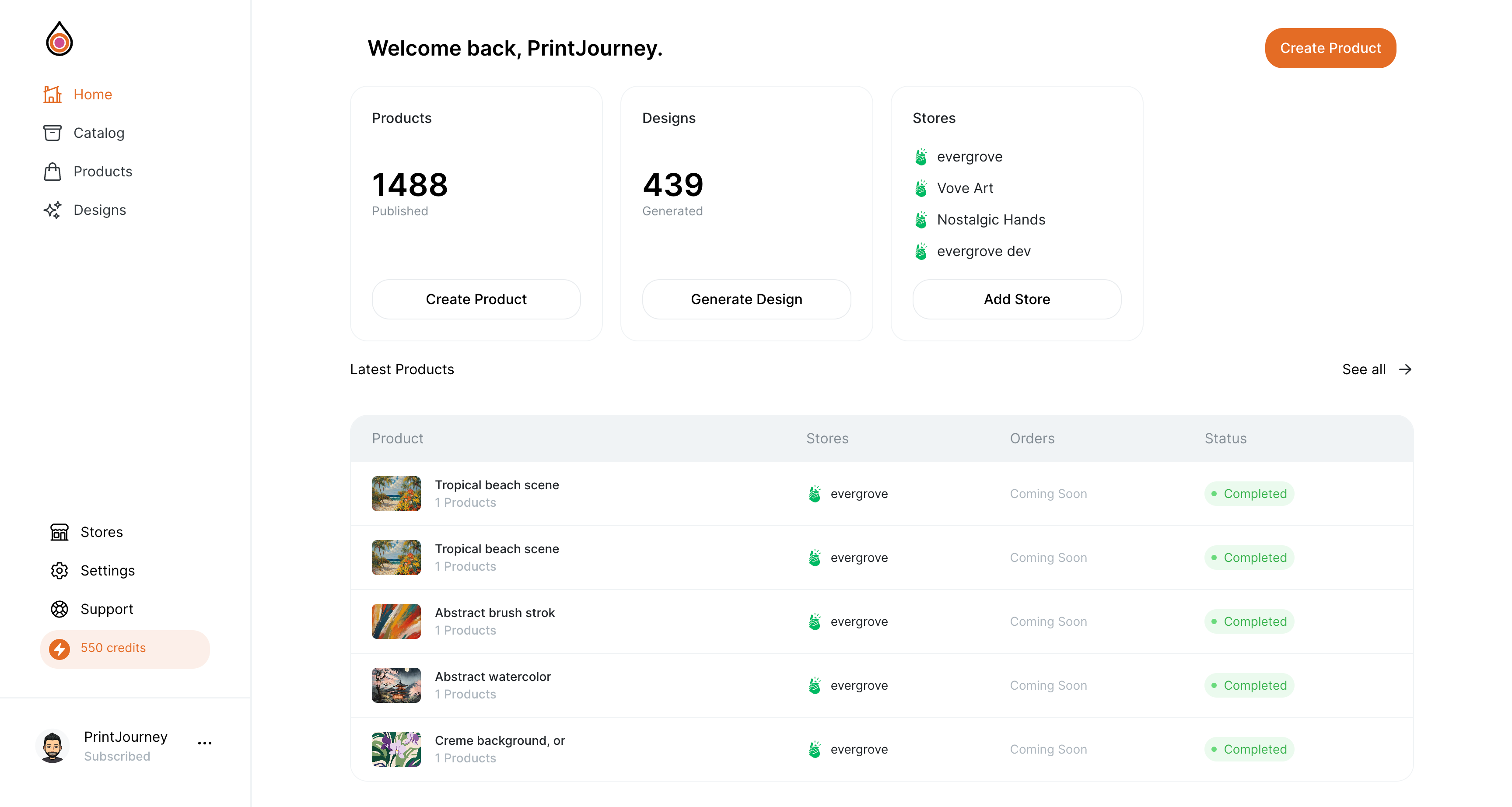Screen dimensions: 1512x807
Task: Click the Generate Design button
Action: 746,299
